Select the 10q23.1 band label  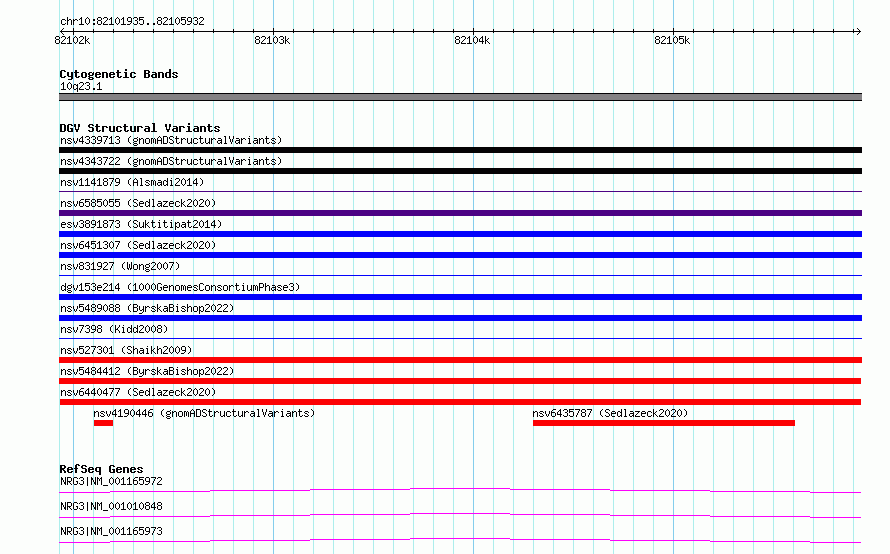point(81,86)
